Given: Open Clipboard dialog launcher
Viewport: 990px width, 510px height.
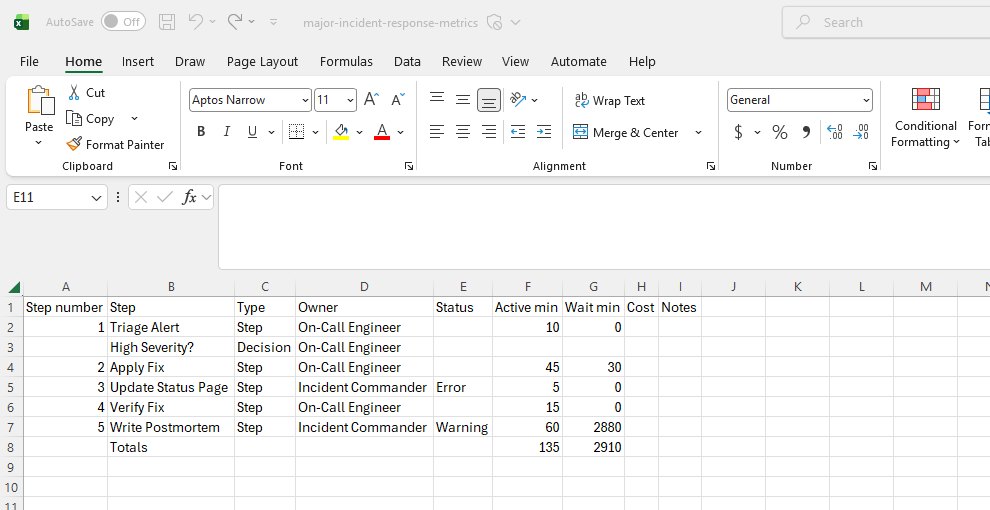Looking at the screenshot, I should click(173, 166).
